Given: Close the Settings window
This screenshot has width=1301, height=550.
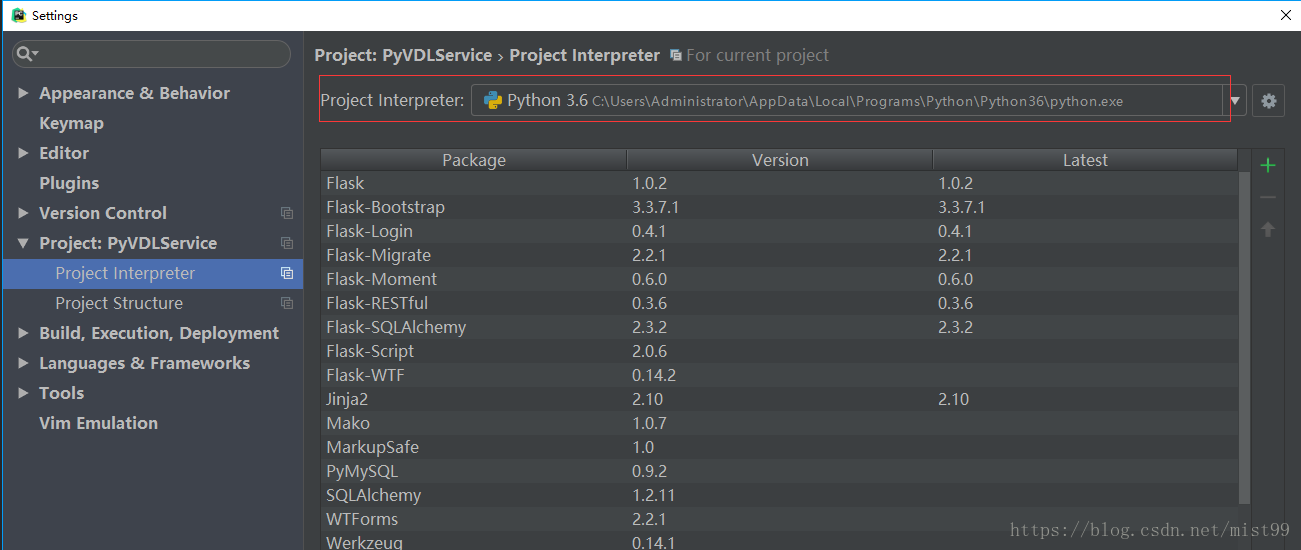Looking at the screenshot, I should 1286,15.
